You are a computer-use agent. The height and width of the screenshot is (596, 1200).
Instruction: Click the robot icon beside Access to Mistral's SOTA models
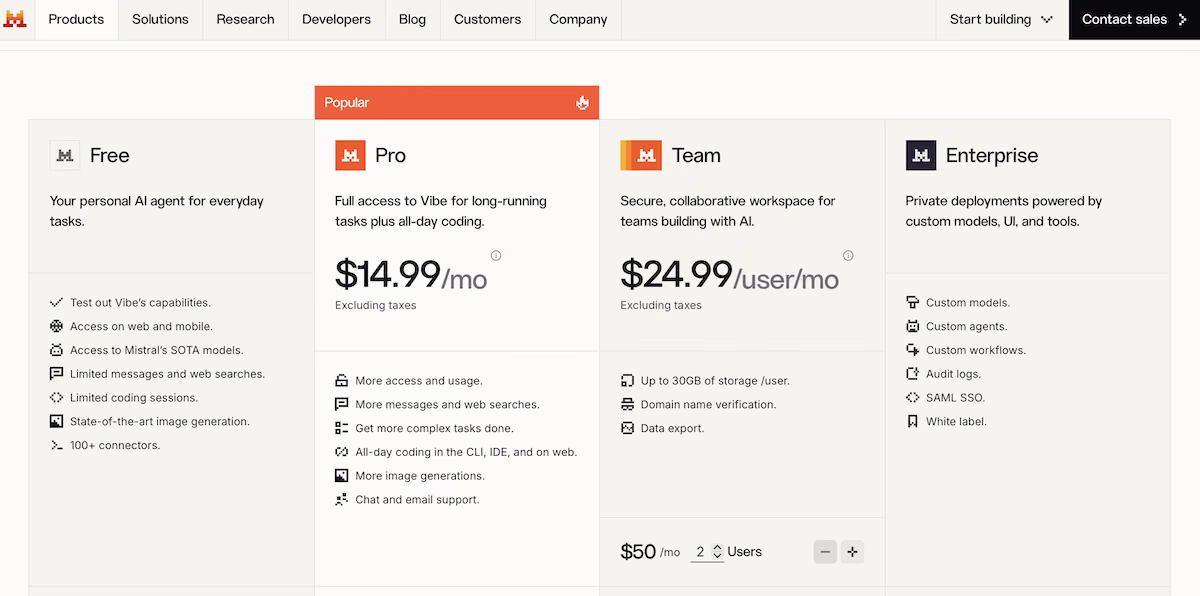pos(56,350)
